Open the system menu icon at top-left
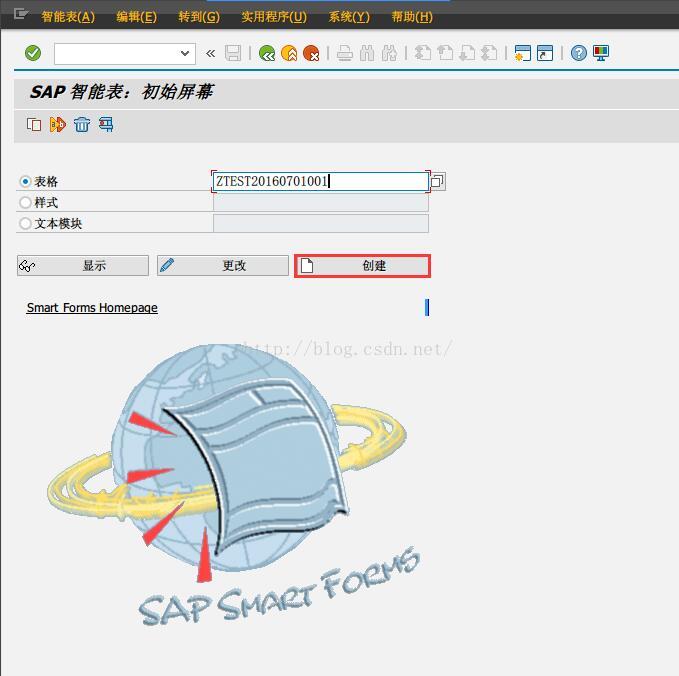Viewport: 679px width, 676px height. [x=20, y=15]
